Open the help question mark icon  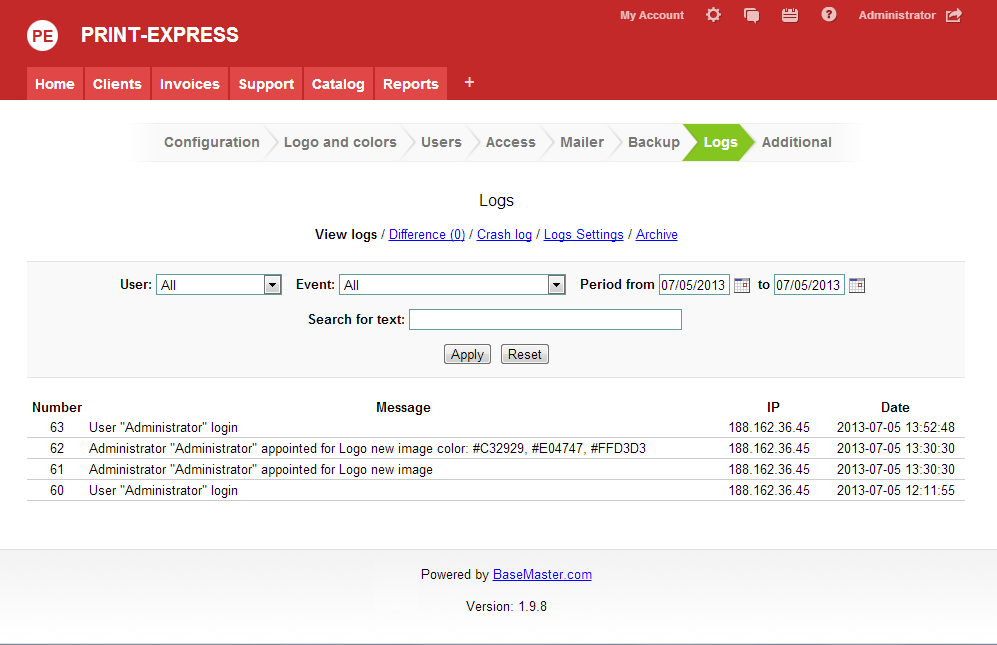[x=829, y=14]
